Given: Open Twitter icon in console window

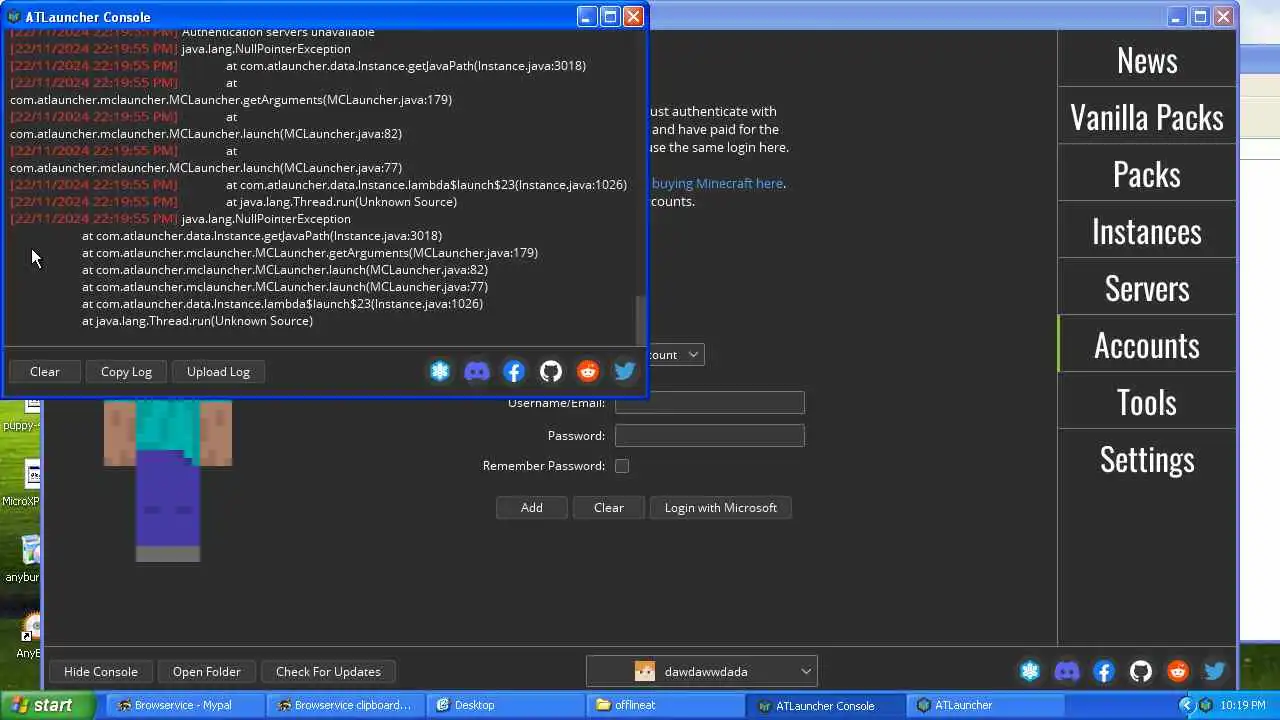Looking at the screenshot, I should click(x=625, y=372).
